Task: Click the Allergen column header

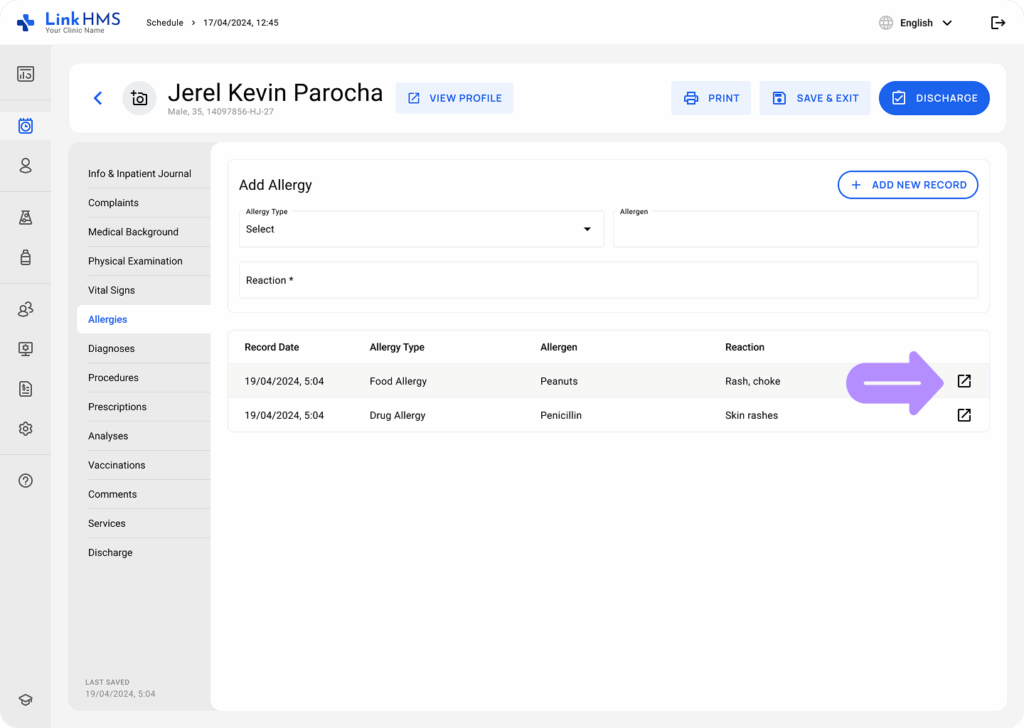Action: pos(558,347)
